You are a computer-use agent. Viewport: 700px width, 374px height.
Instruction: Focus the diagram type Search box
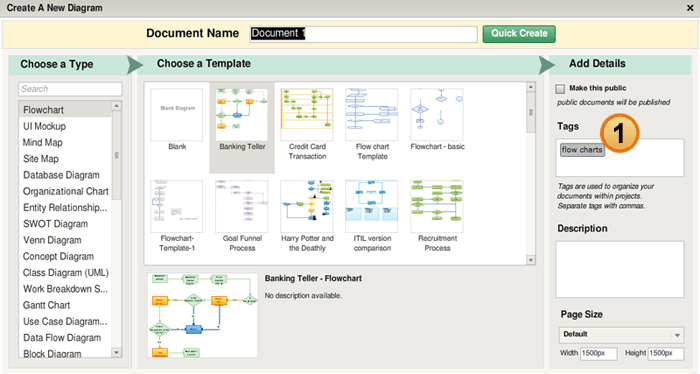pos(70,89)
